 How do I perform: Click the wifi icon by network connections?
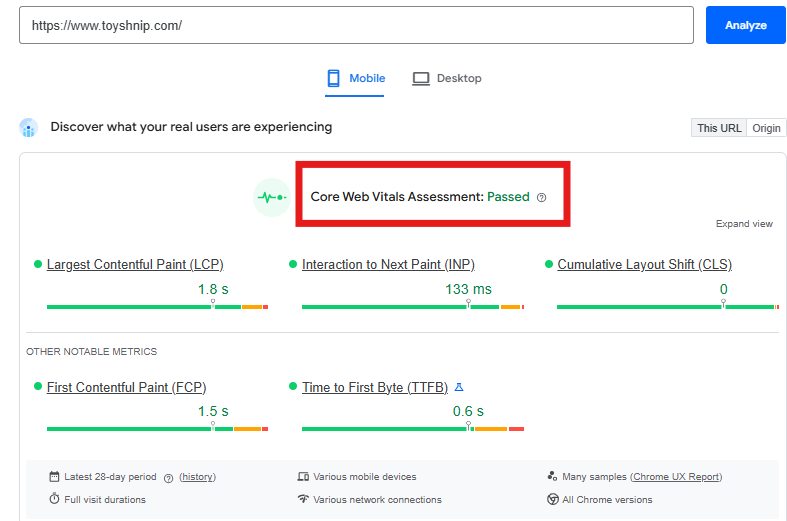(303, 499)
